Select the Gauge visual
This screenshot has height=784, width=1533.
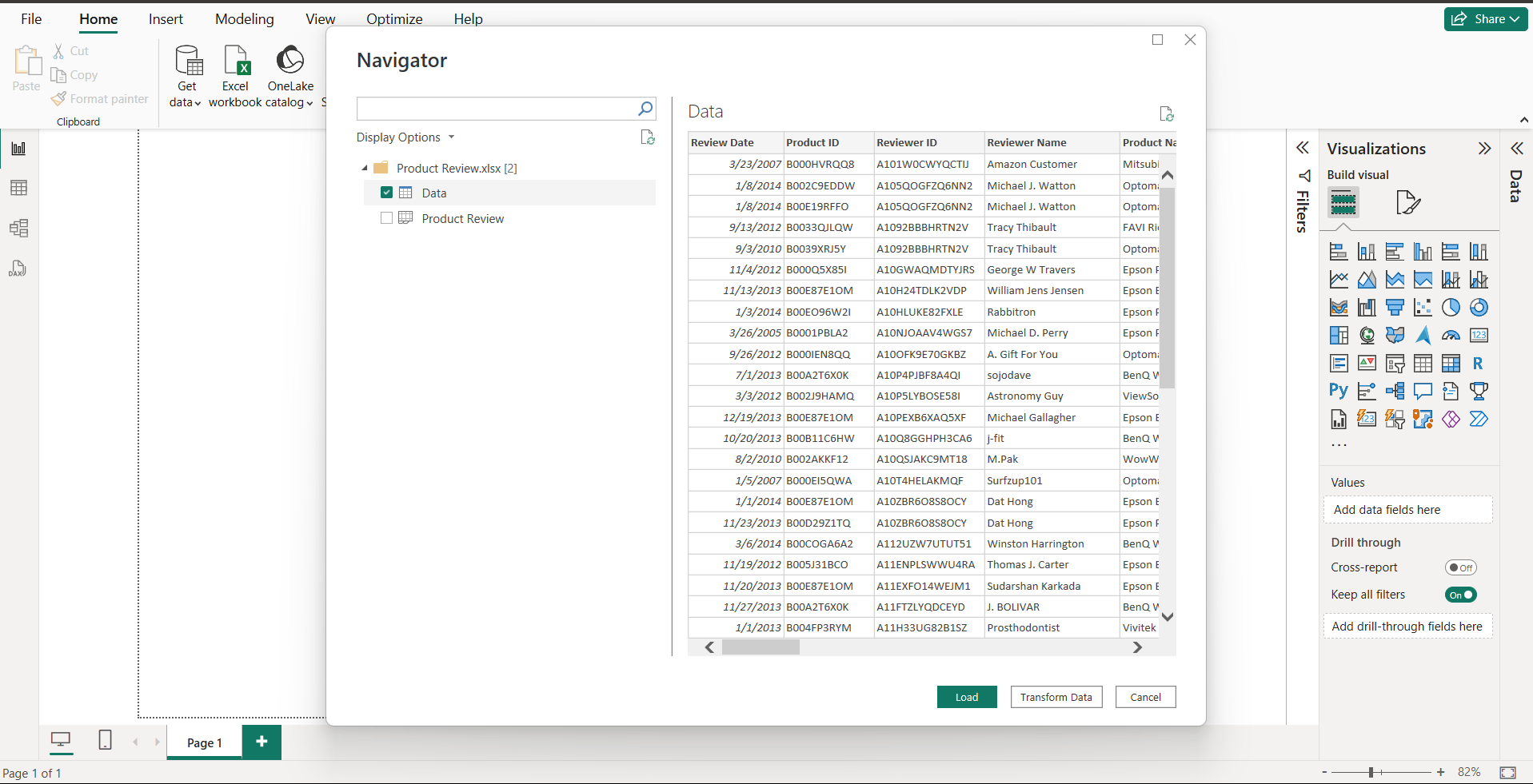click(x=1451, y=336)
